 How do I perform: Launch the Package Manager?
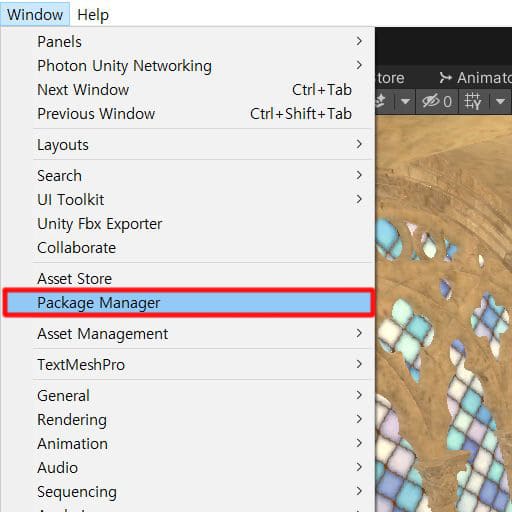click(189, 303)
